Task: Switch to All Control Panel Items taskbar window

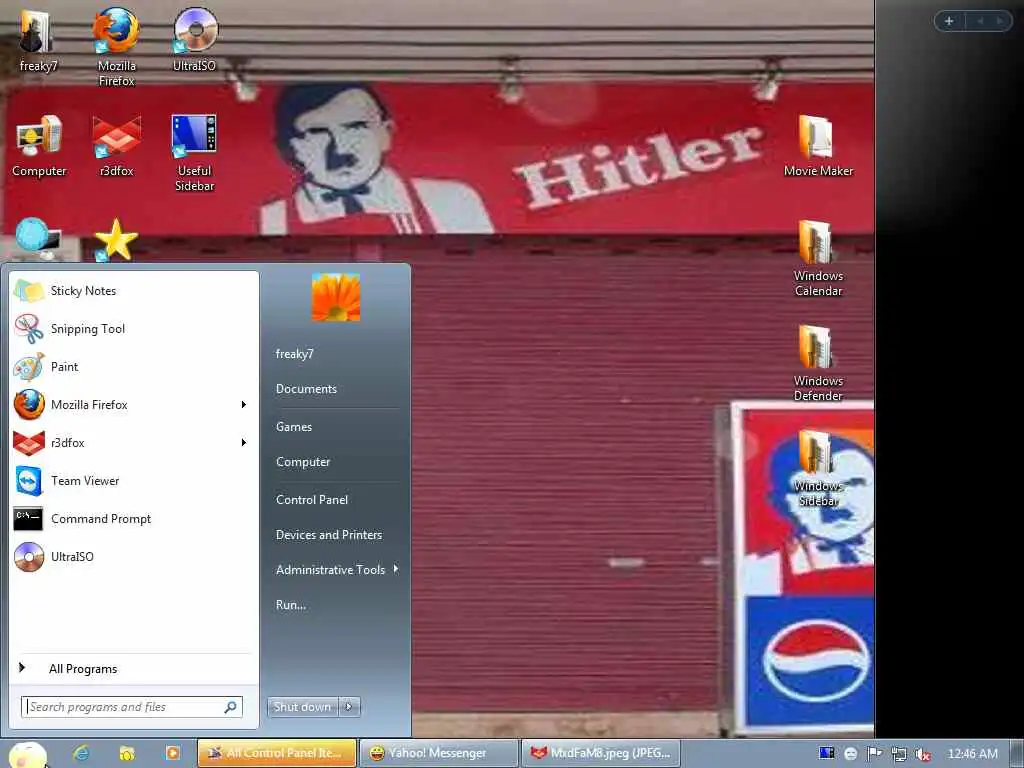Action: click(277, 753)
